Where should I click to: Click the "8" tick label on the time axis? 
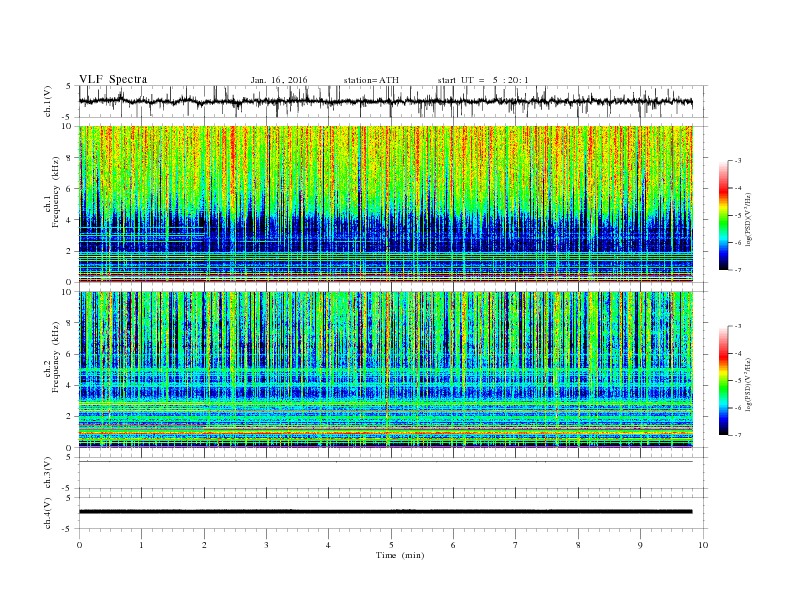(x=578, y=545)
